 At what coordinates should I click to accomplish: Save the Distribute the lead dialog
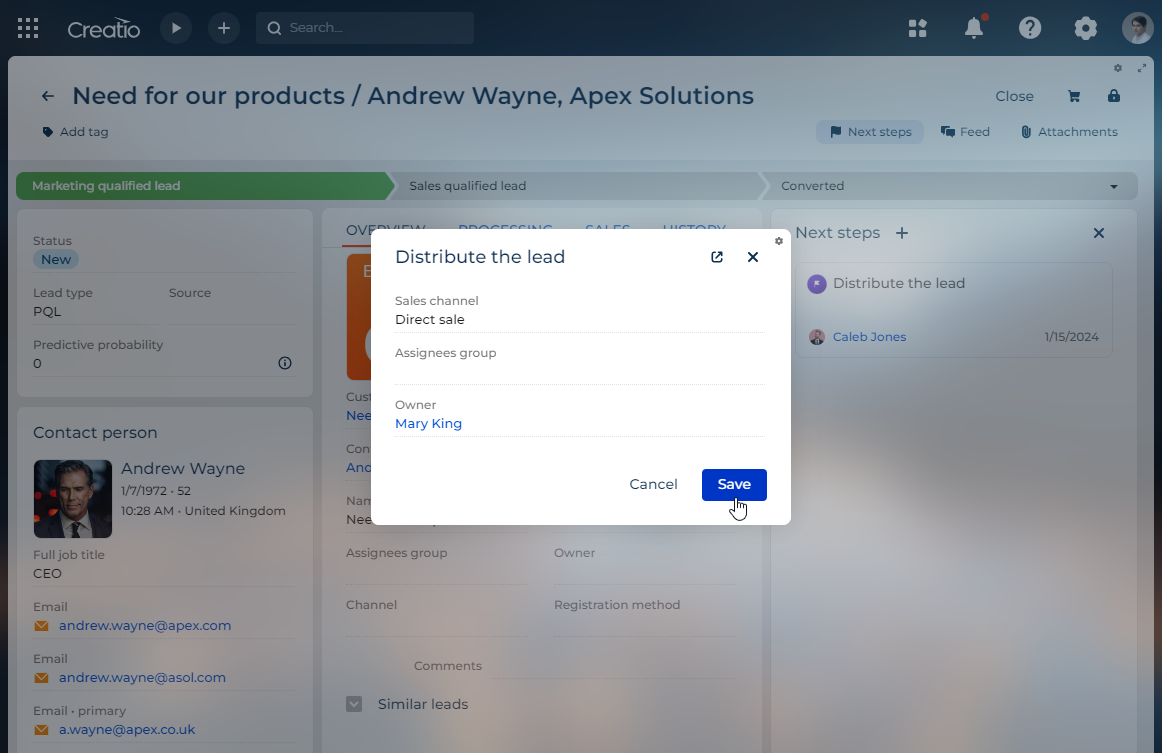coord(734,484)
